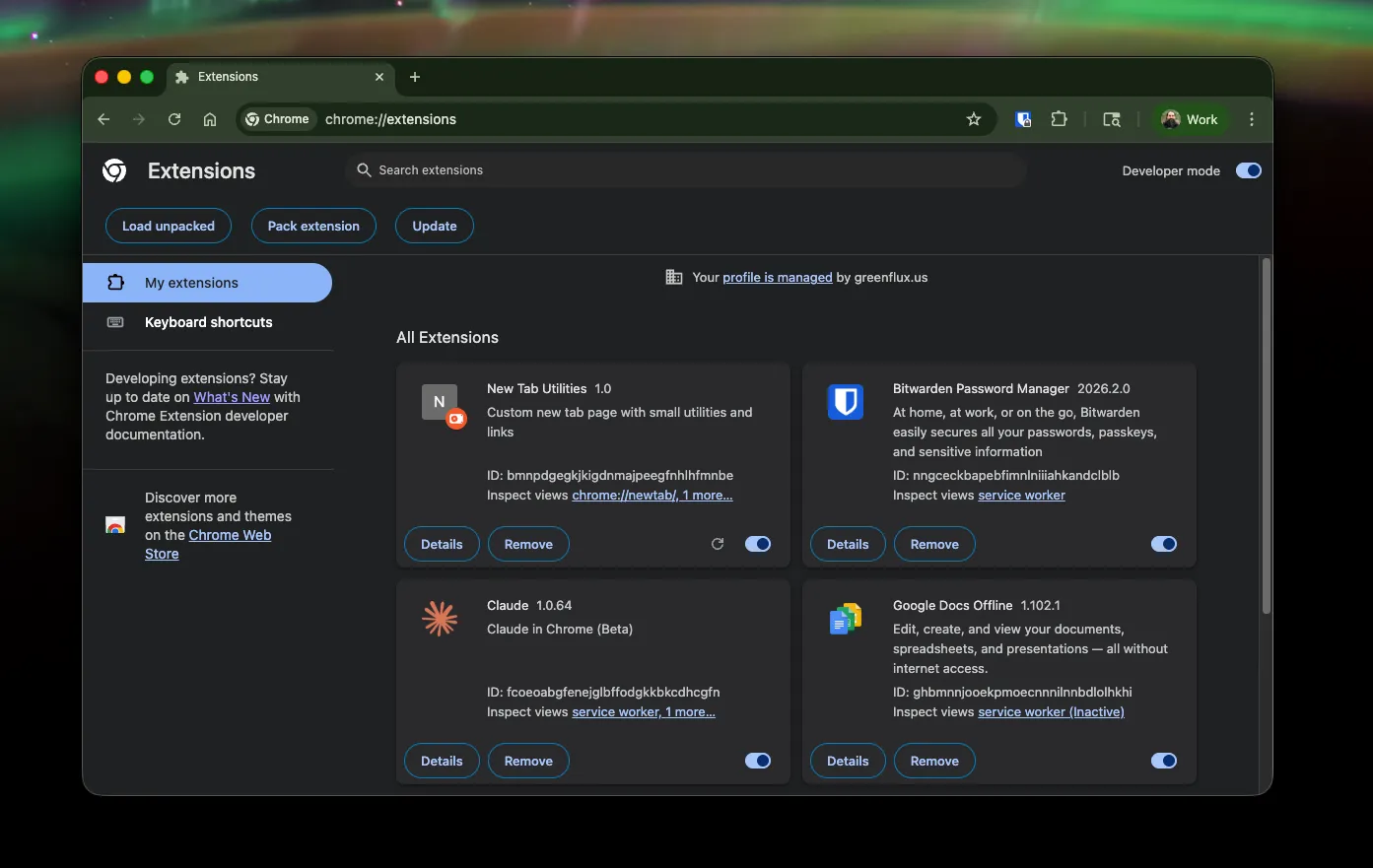The image size is (1373, 868).
Task: Expand "1 more..." views for Claude
Action: (690, 711)
